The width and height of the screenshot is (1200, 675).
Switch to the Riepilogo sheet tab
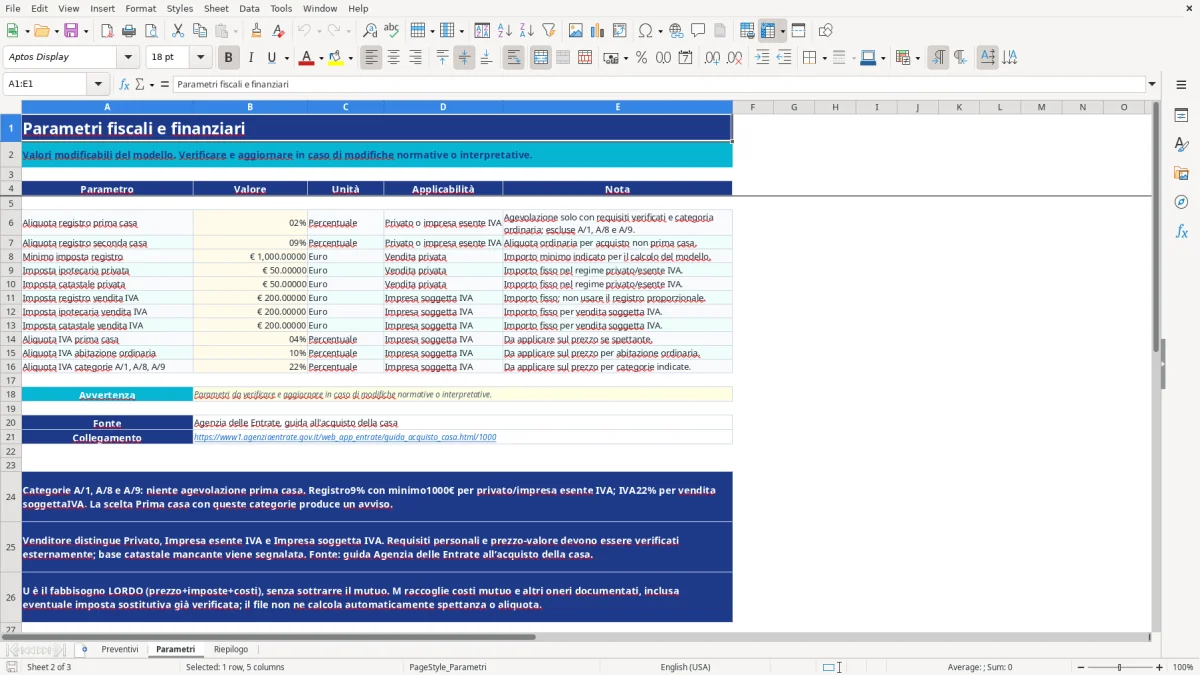(231, 650)
